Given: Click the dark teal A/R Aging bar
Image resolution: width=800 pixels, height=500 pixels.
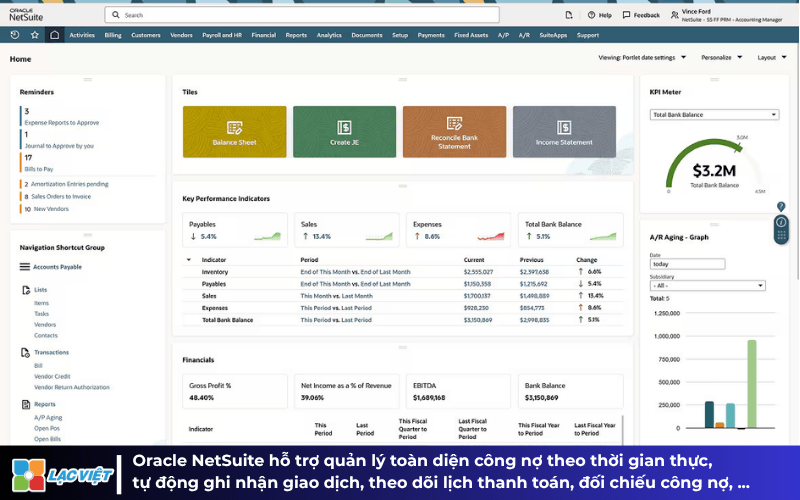Looking at the screenshot, I should point(709,415).
